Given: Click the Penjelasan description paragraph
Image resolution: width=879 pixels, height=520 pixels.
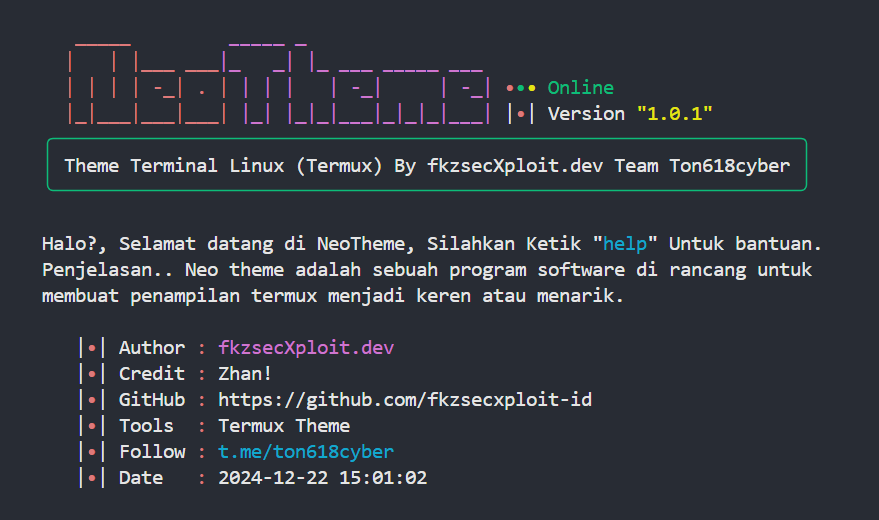Looking at the screenshot, I should (x=427, y=283).
